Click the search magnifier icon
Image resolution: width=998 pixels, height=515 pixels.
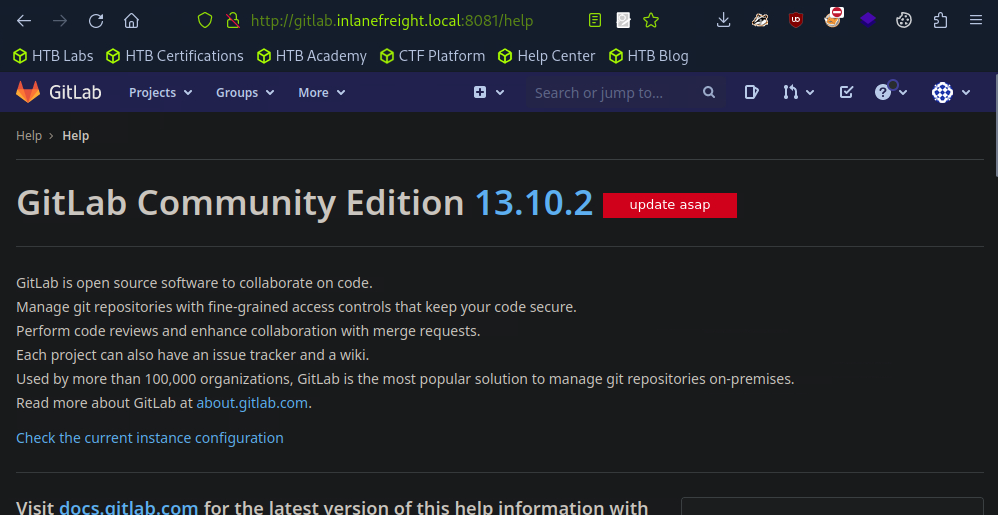709,92
